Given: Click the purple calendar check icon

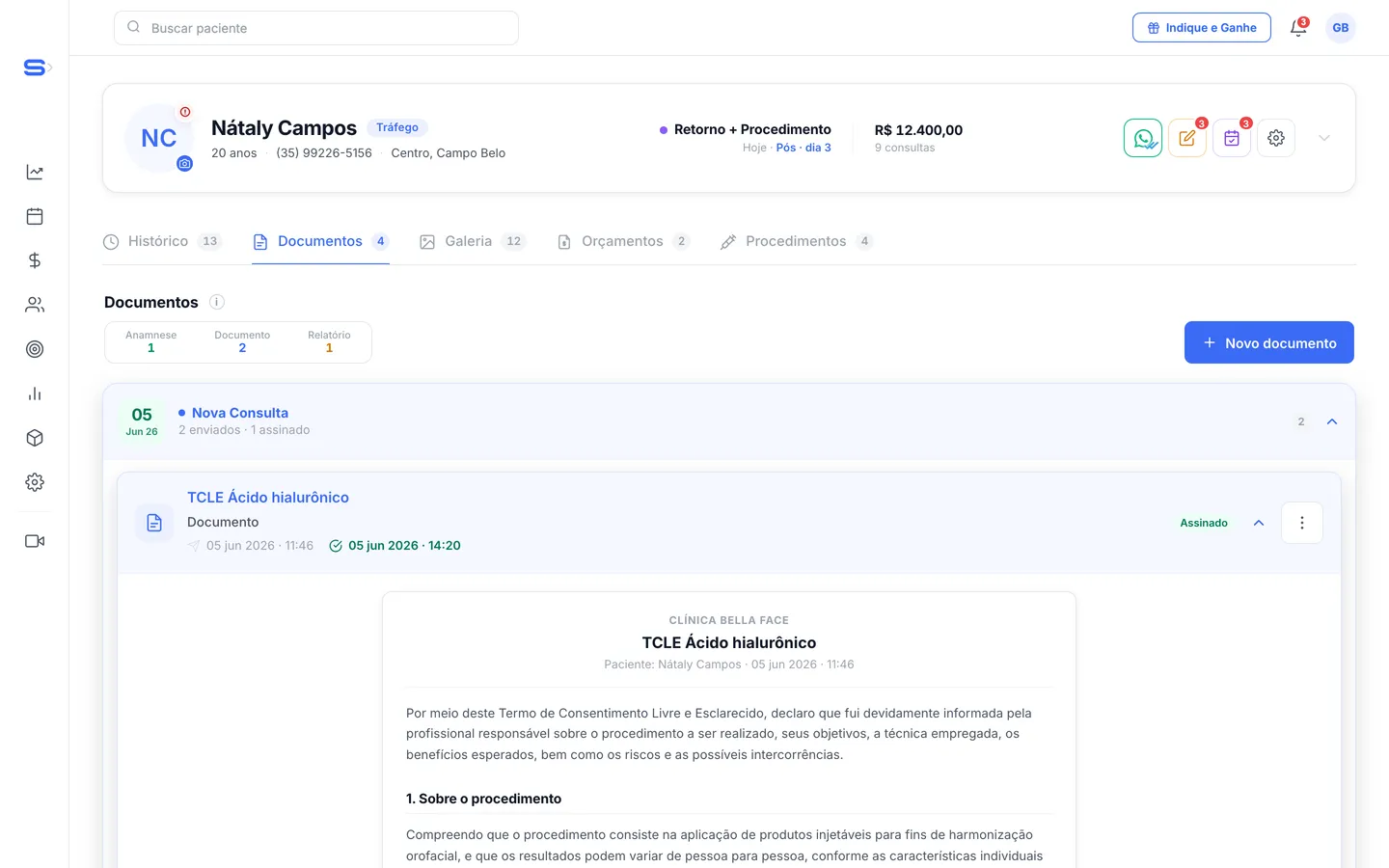Looking at the screenshot, I should (1232, 138).
